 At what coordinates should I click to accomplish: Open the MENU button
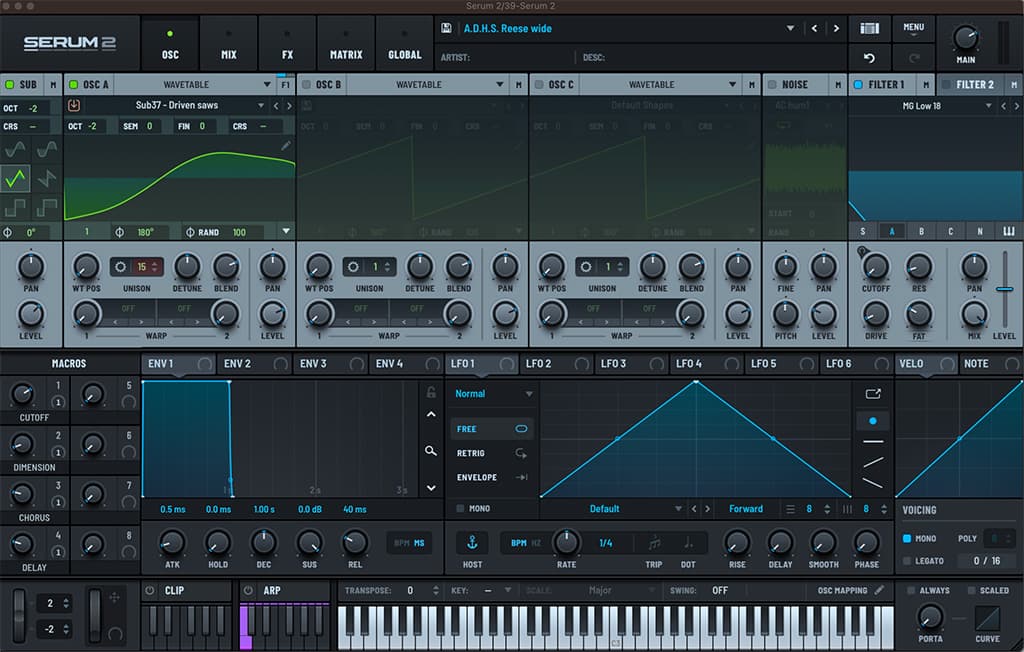tap(914, 29)
